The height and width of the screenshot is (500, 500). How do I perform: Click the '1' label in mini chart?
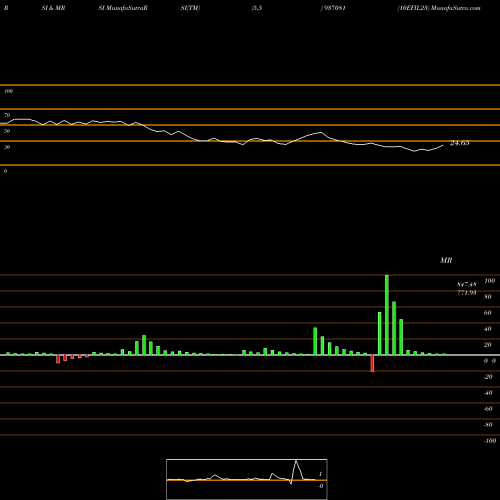point(320,474)
